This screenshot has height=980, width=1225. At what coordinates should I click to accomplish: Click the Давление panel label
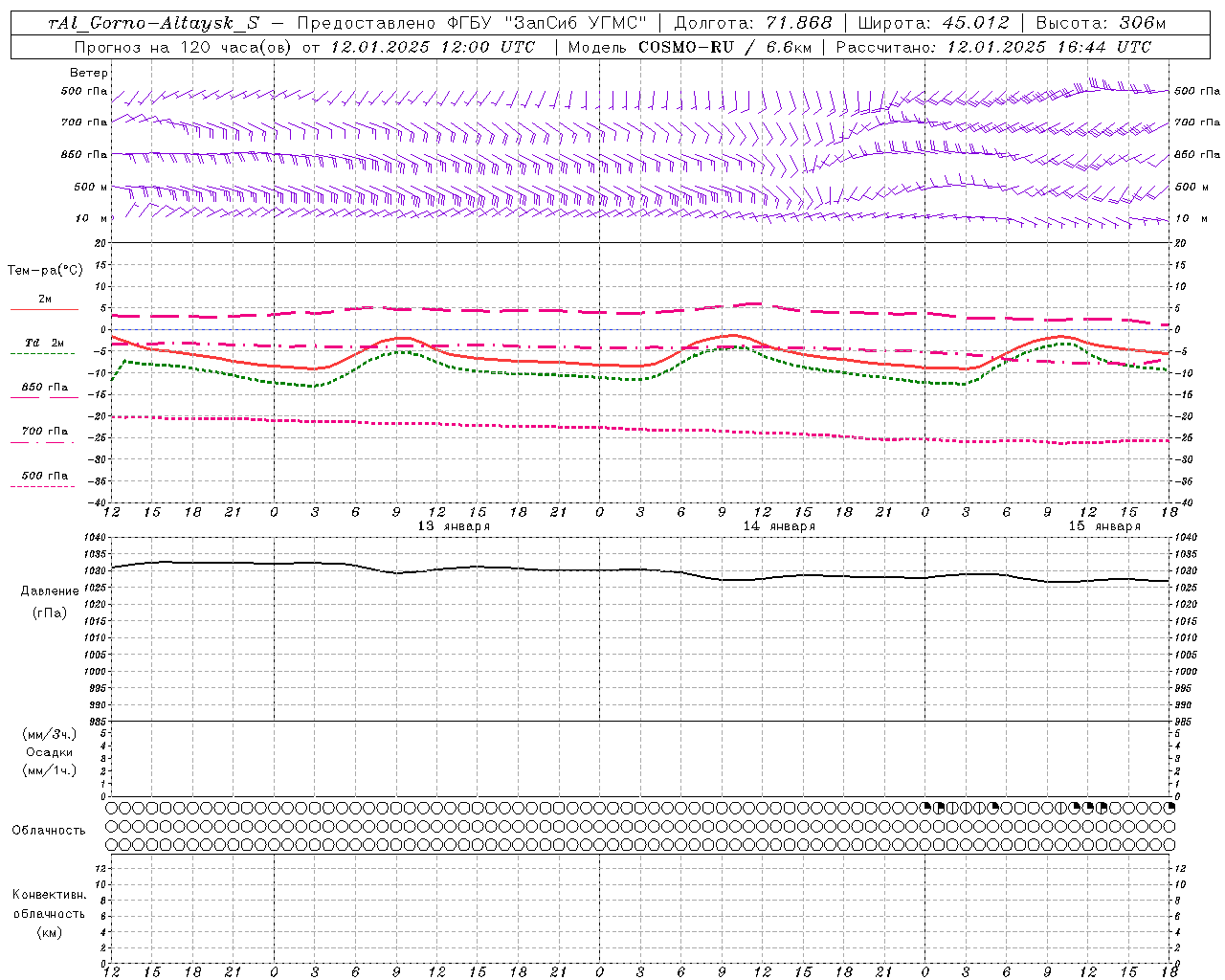(50, 591)
